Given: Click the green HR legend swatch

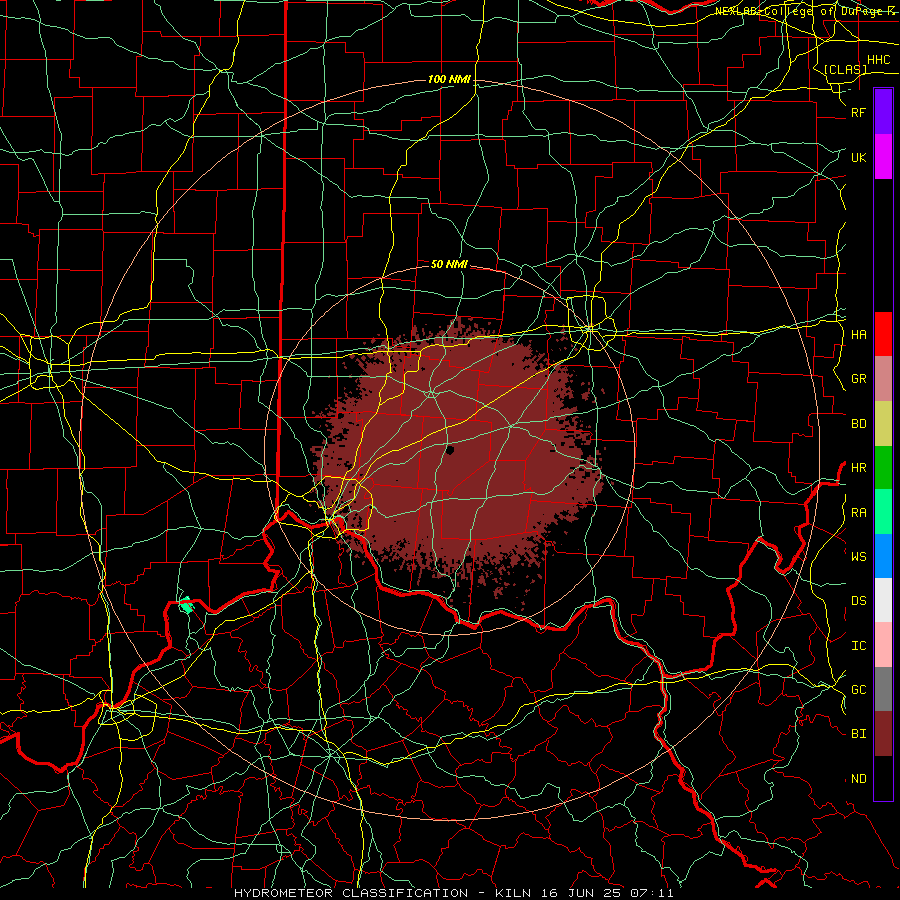Looking at the screenshot, I should (x=883, y=468).
